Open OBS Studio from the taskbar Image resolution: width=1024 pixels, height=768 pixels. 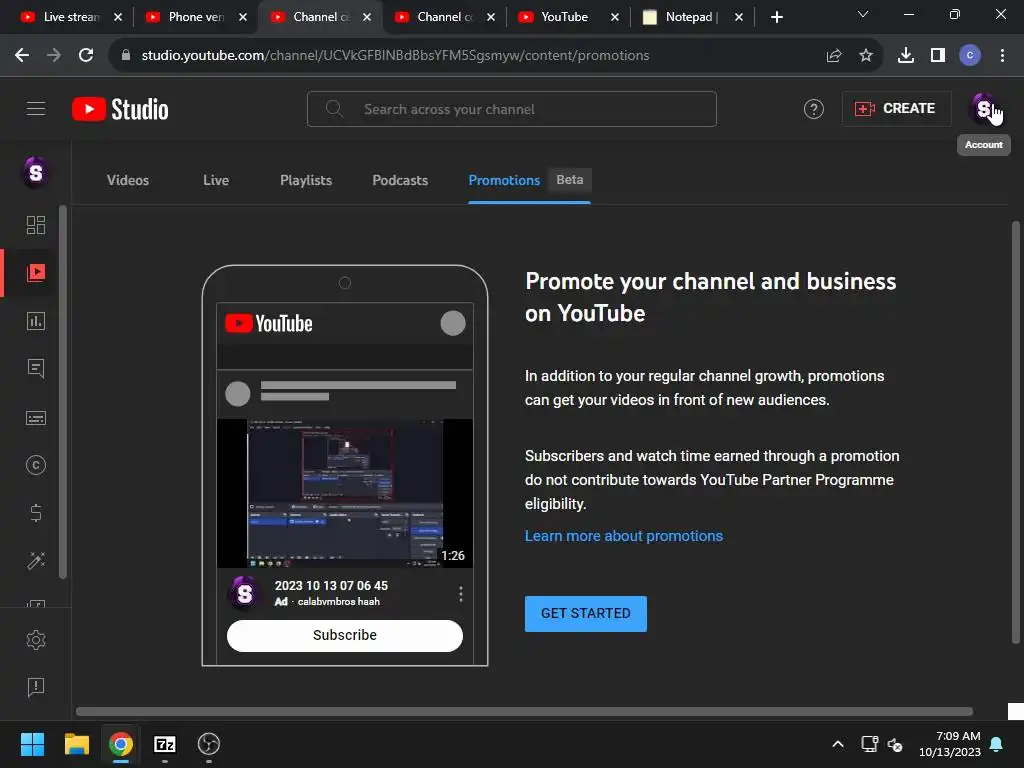pos(209,744)
